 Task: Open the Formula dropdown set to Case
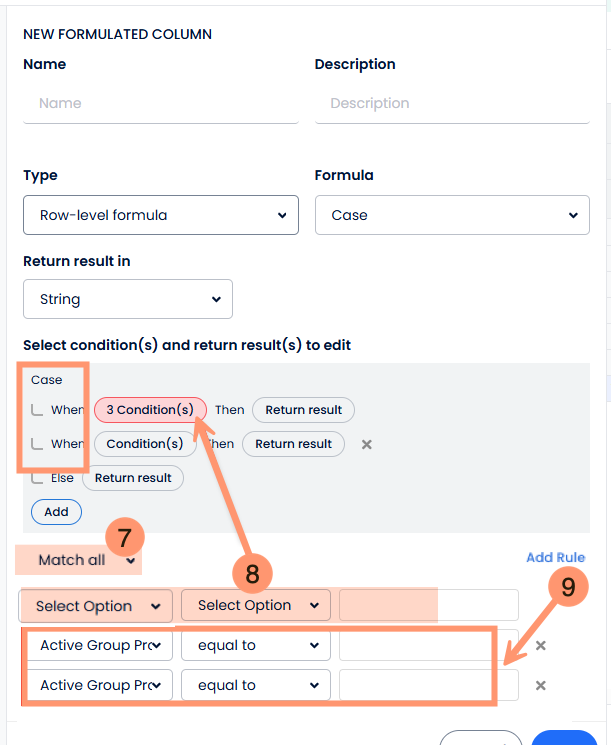[452, 215]
